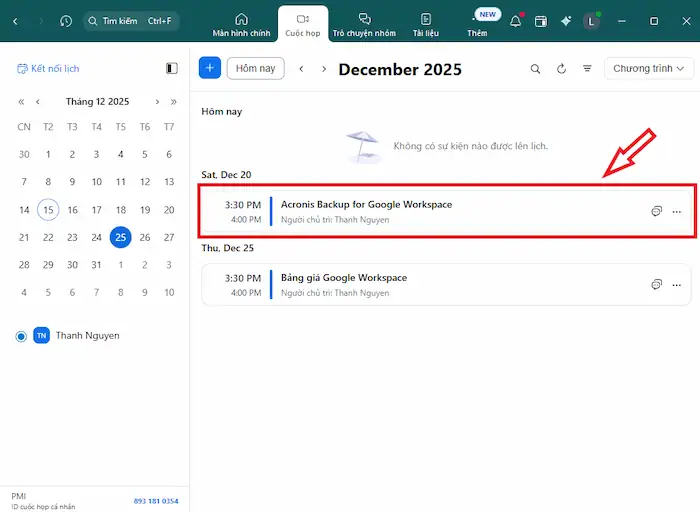Collapse the left sidebar panel icon
The width and height of the screenshot is (700, 512).
tap(172, 69)
